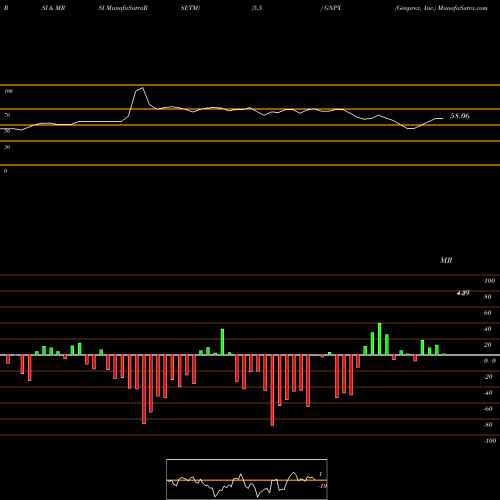Click the 4.39 value in MR panel

tap(463, 293)
